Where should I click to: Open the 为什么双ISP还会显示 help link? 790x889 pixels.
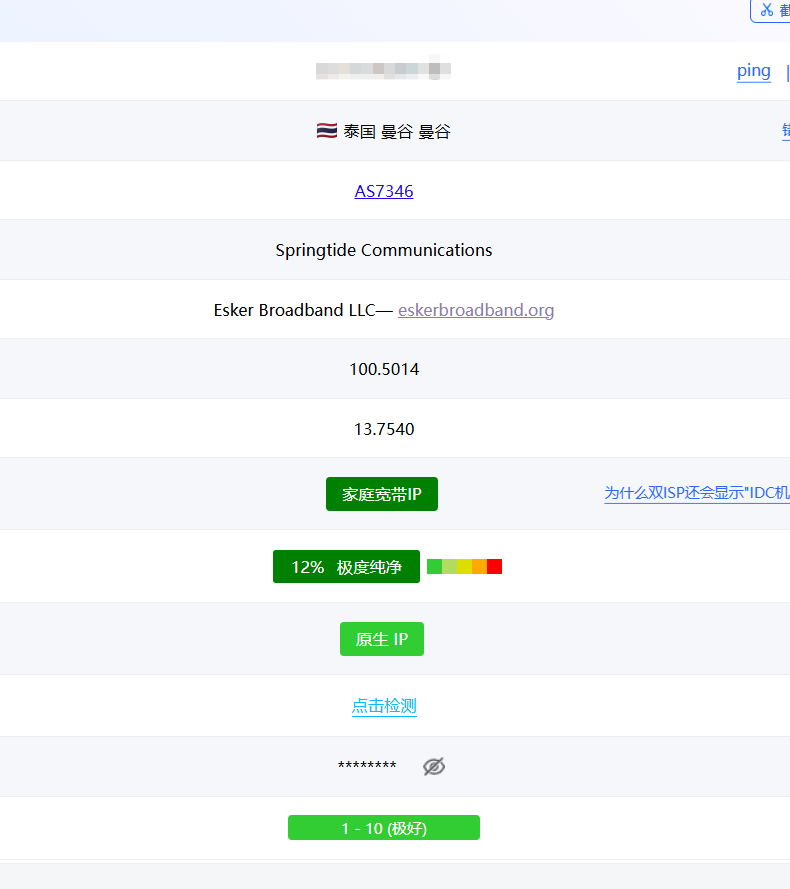tap(696, 493)
